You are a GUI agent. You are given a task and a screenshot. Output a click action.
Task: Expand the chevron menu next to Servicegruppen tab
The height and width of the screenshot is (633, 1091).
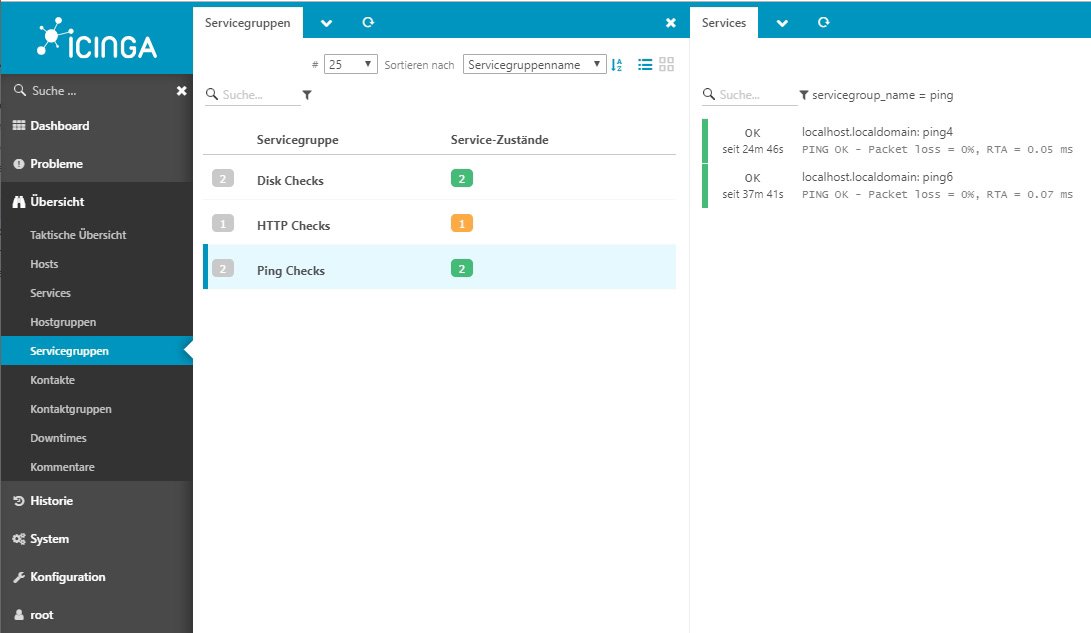[326, 22]
